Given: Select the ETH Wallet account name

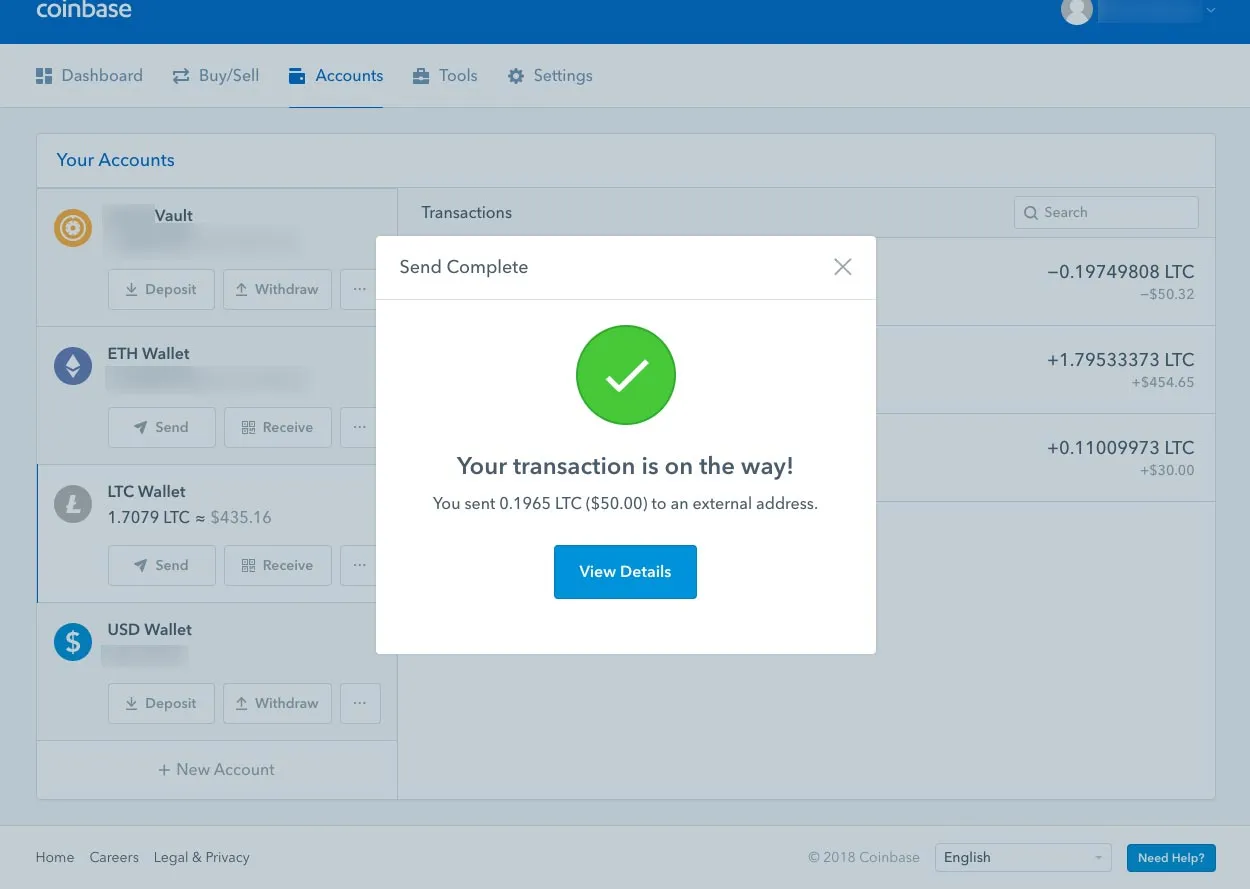Looking at the screenshot, I should 148,353.
